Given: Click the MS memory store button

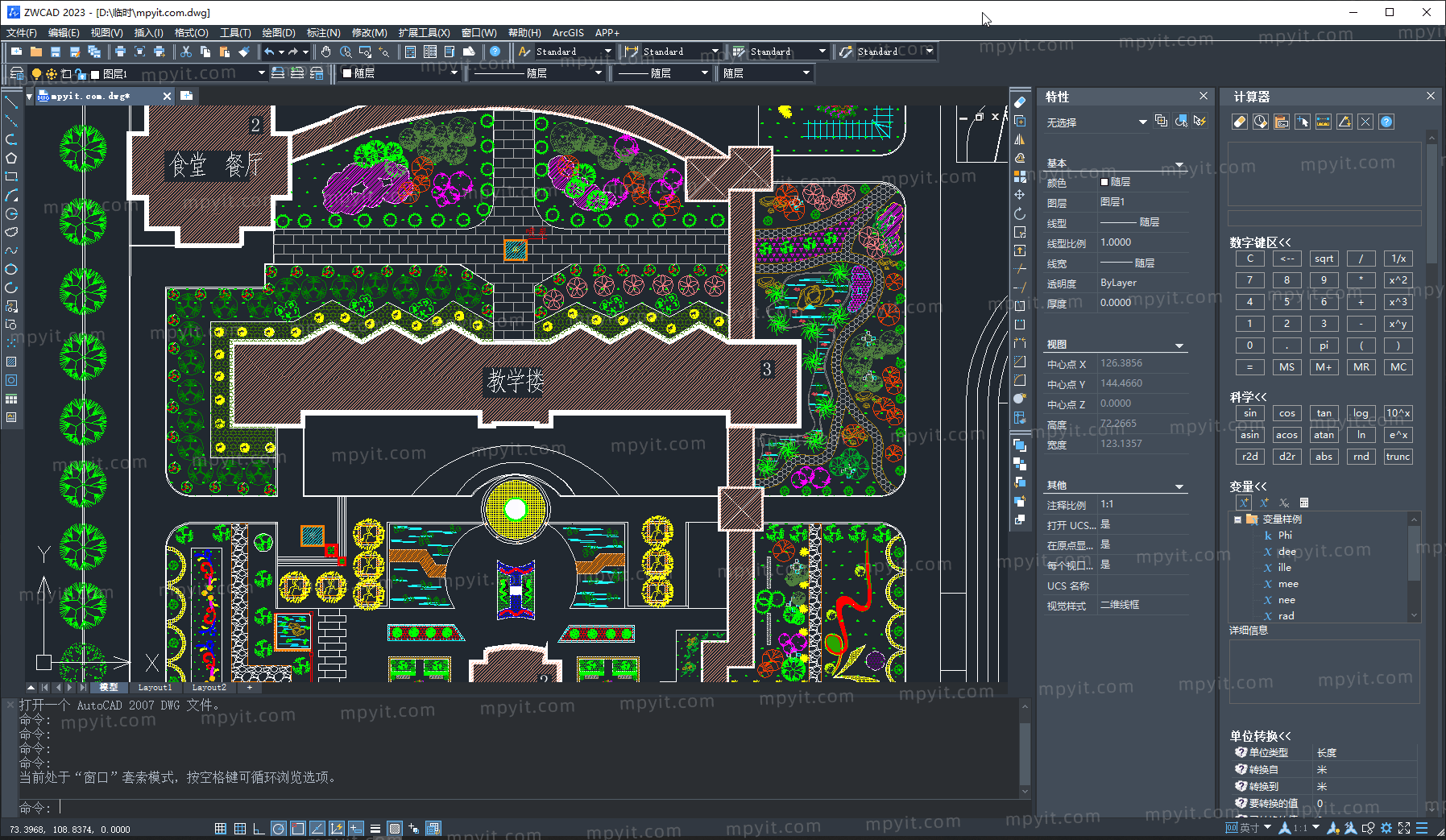Looking at the screenshot, I should click(1286, 366).
